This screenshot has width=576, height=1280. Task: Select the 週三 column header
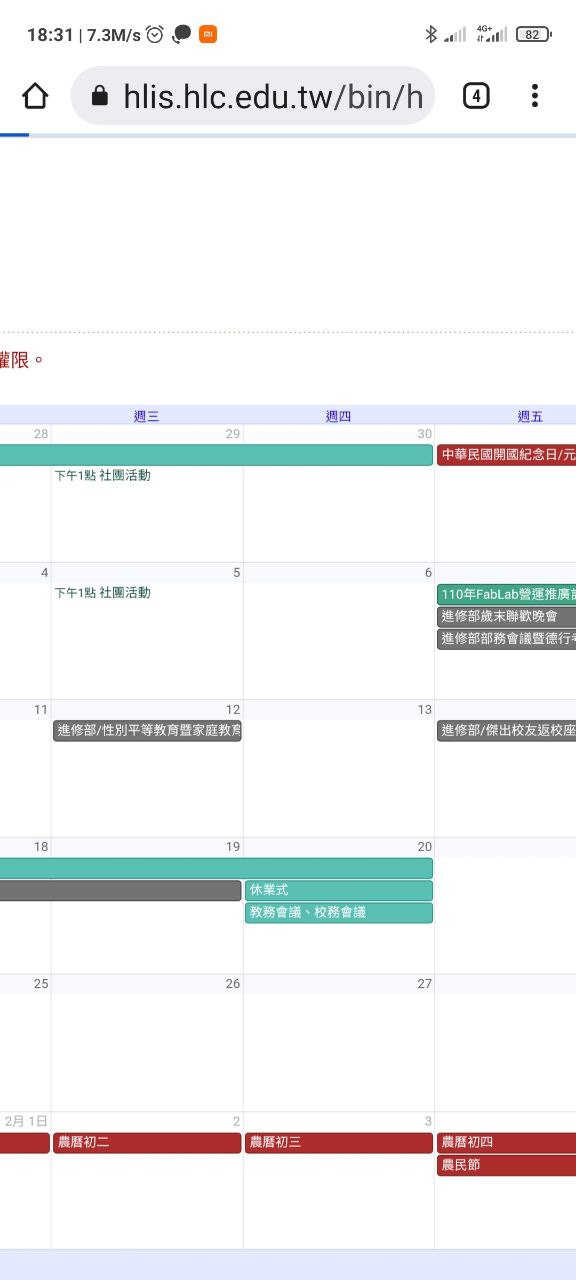[146, 416]
